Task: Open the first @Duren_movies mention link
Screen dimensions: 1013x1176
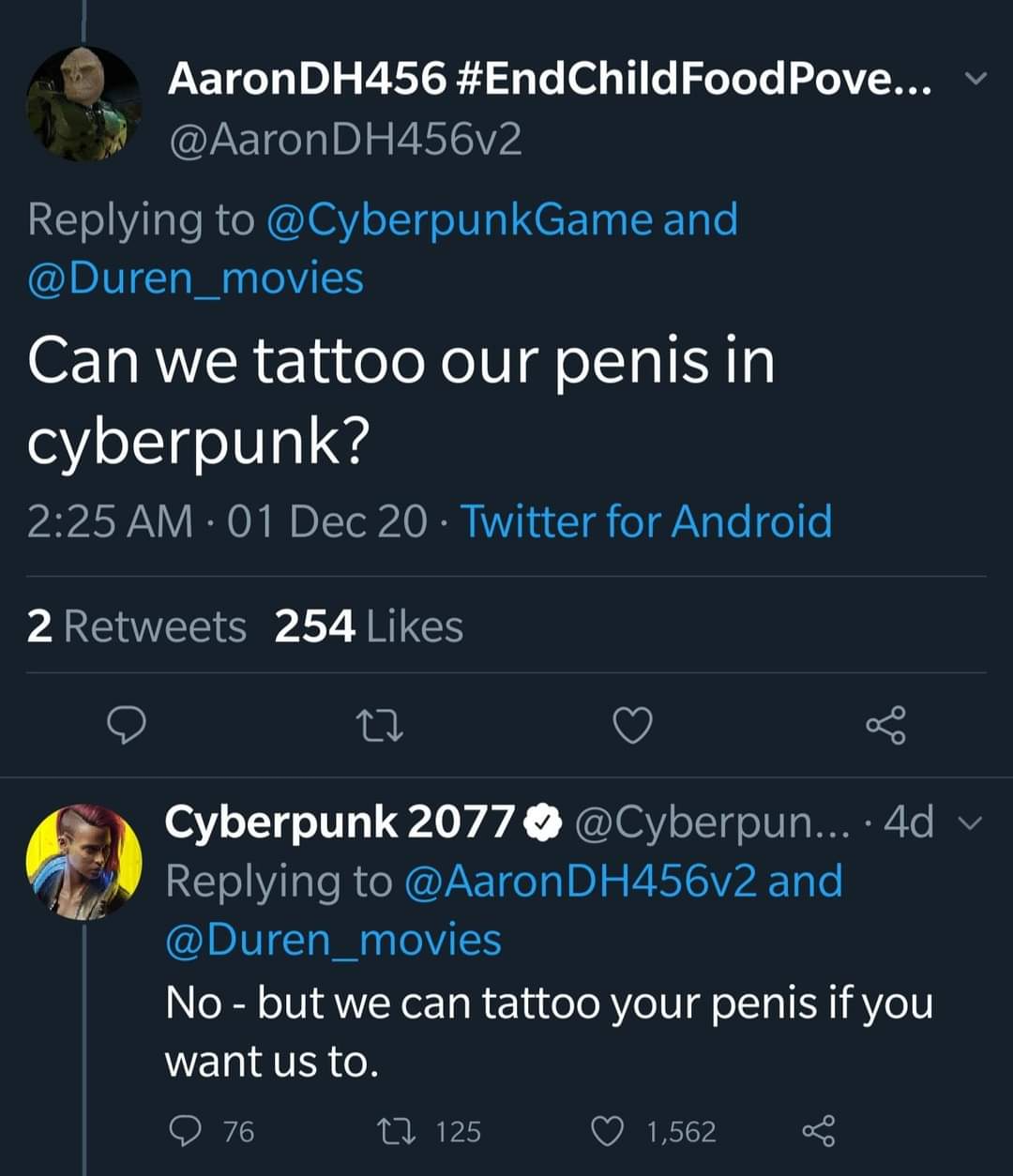Action: [195, 279]
